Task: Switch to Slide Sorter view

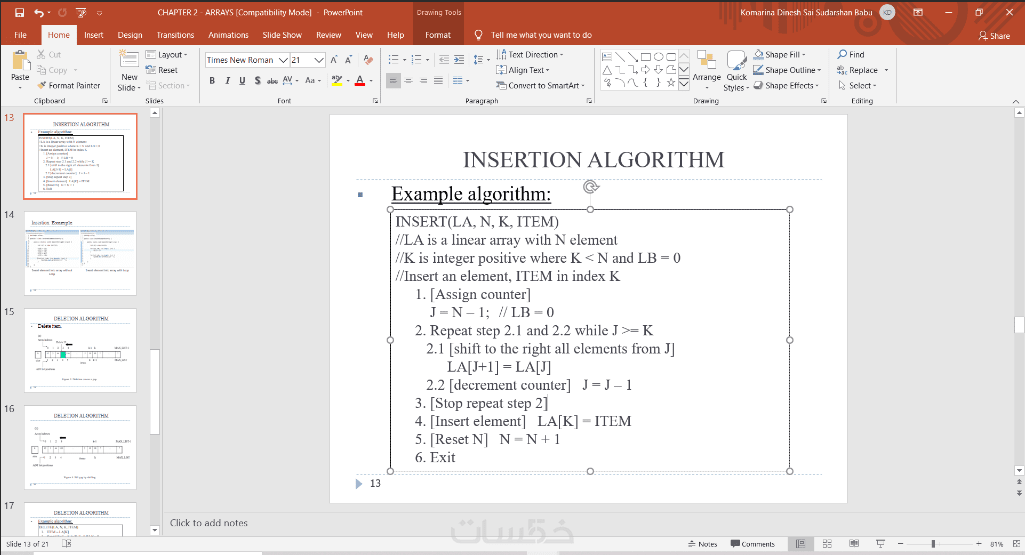Action: click(x=827, y=544)
